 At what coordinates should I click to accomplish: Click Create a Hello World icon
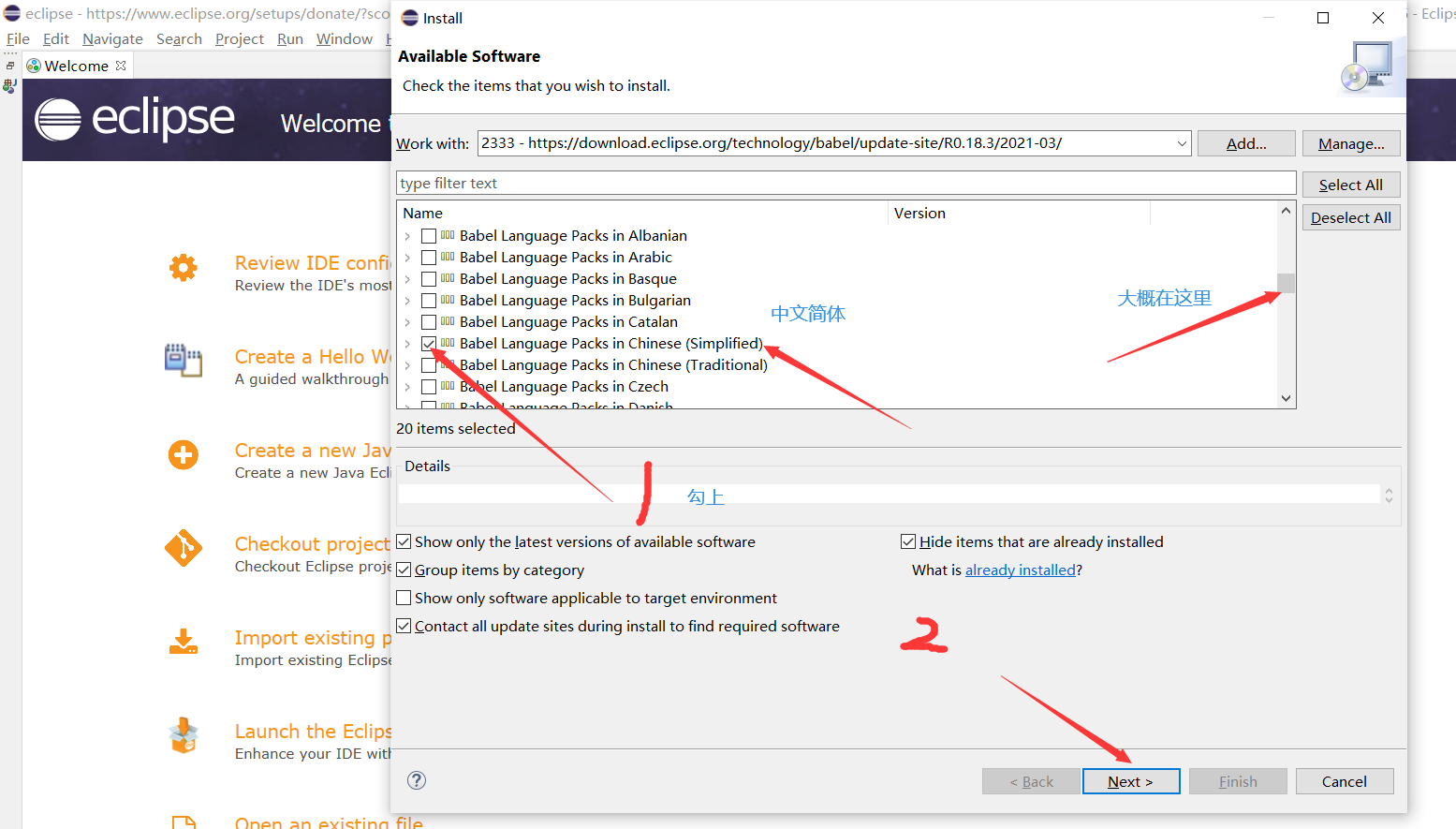184,361
